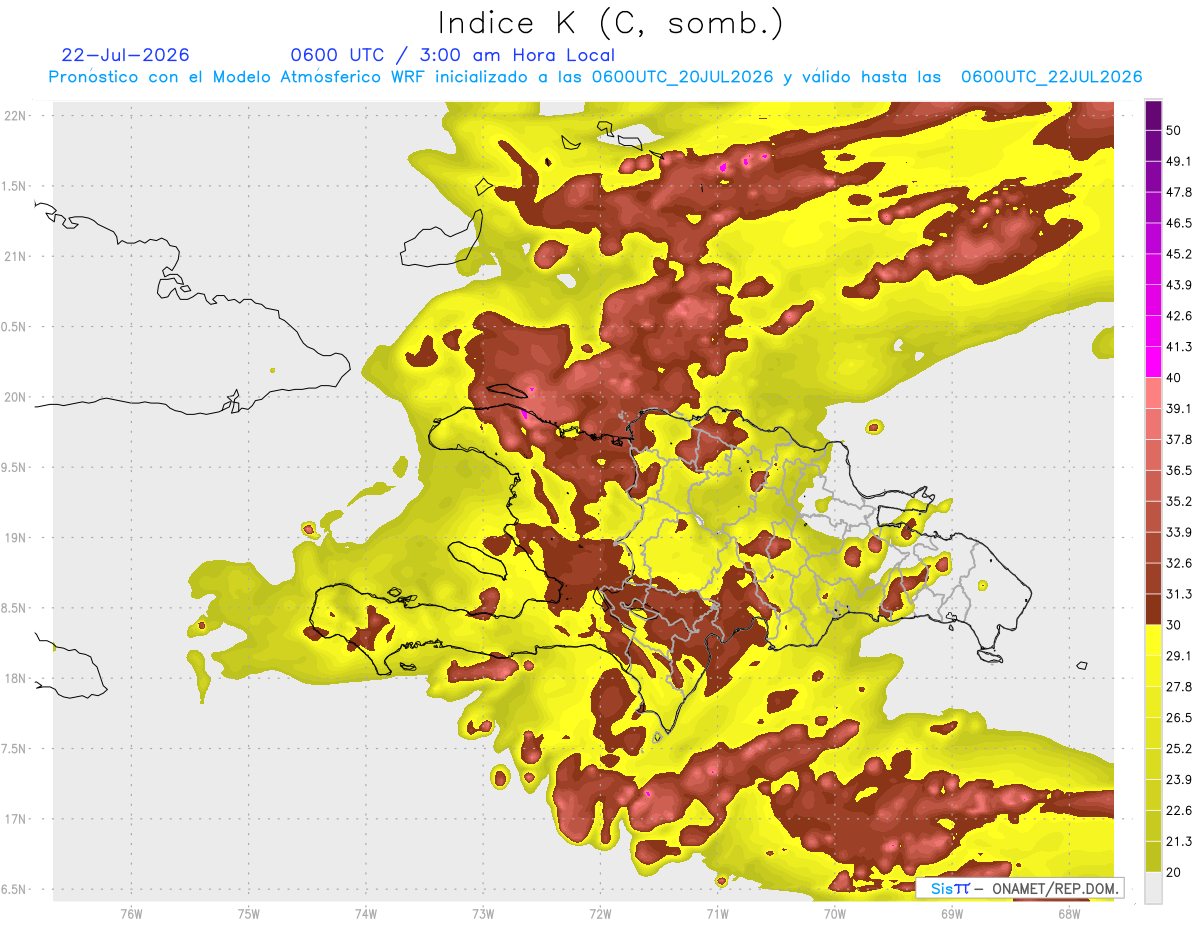Select the 21N latitude axis label
This screenshot has width=1200, height=927.
click(15, 256)
